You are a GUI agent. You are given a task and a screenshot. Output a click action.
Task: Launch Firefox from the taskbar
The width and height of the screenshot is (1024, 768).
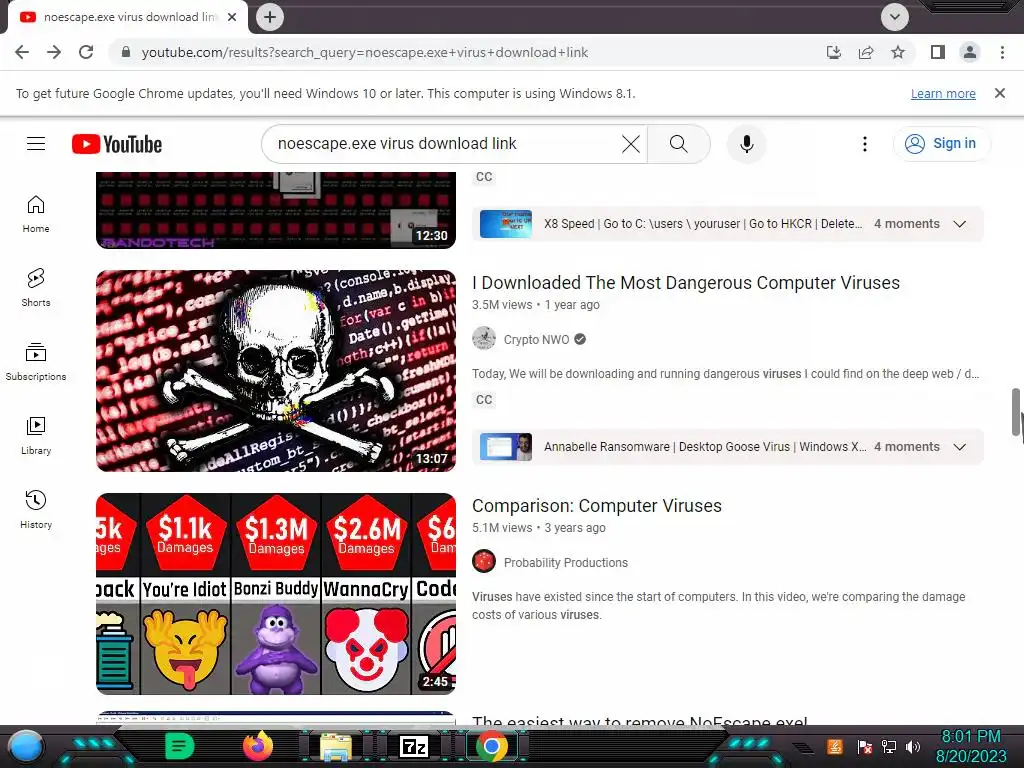click(x=258, y=746)
